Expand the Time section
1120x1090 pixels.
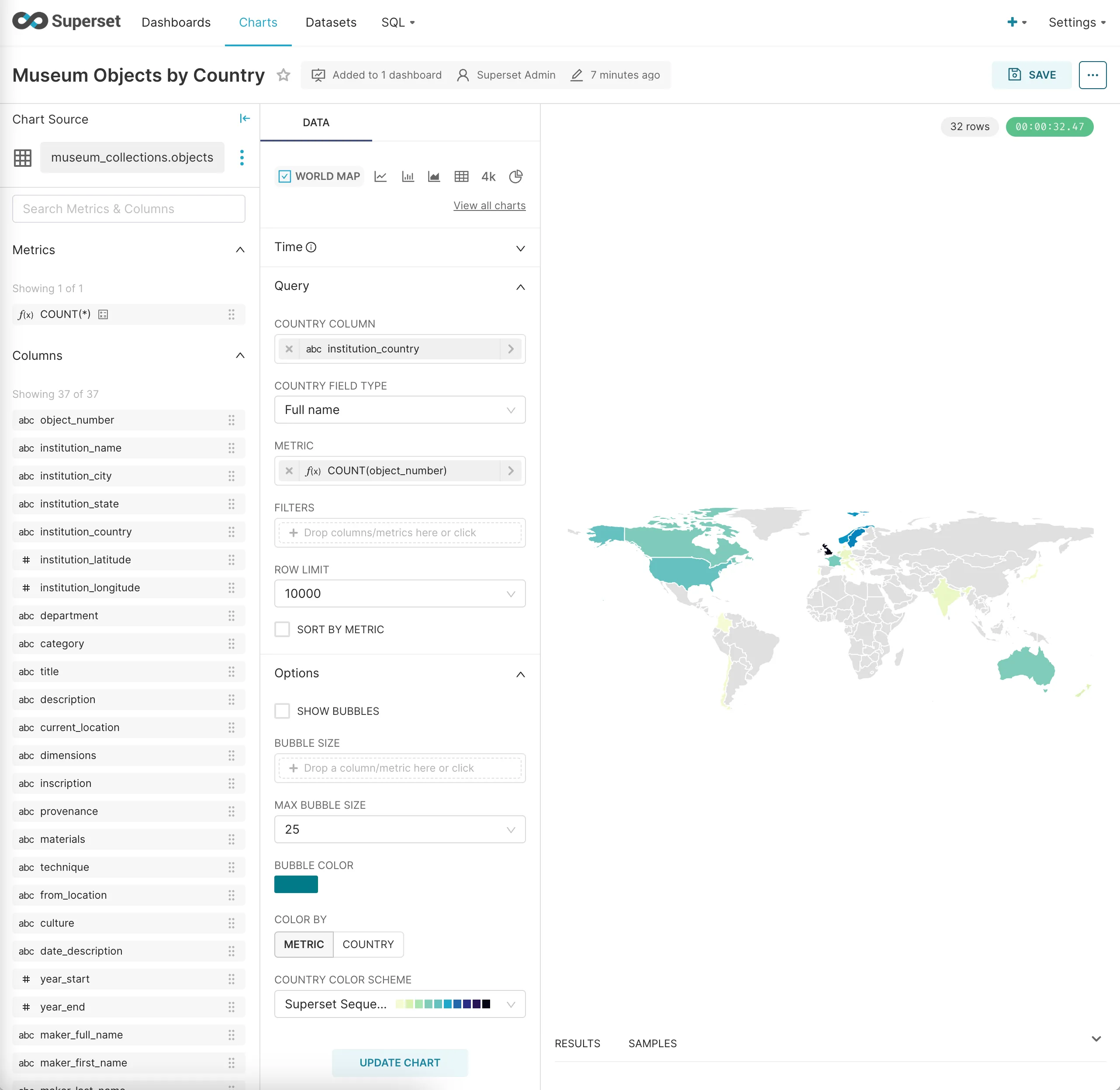[x=520, y=248]
